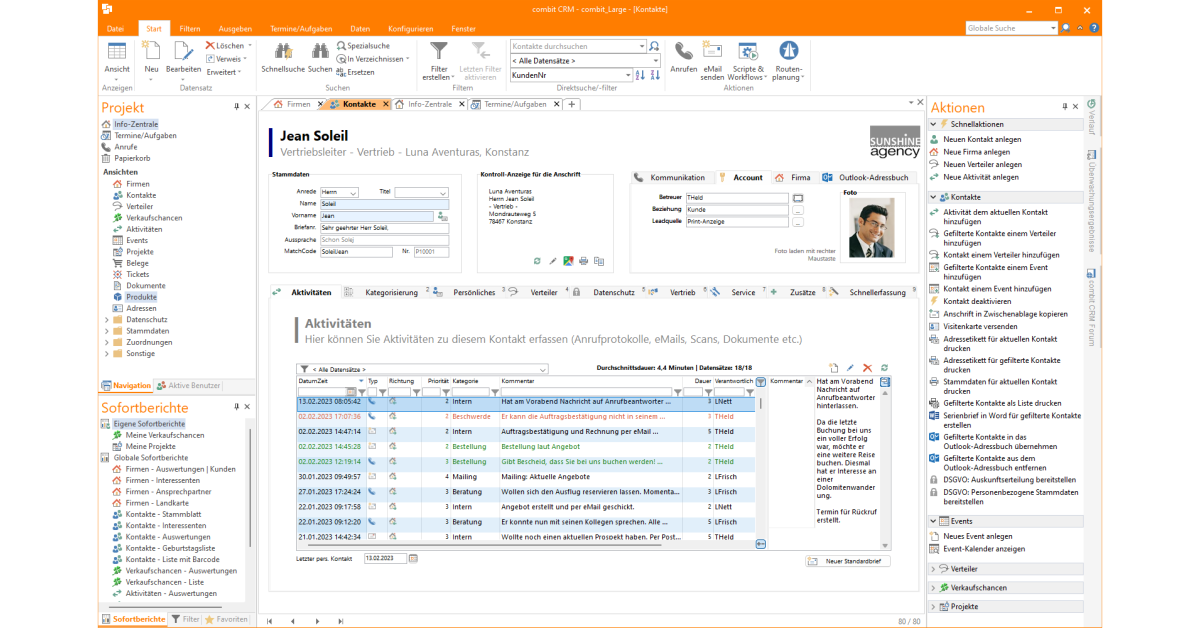
Task: Click the search magnifier beside Kontakte durchsuchen
Action: point(655,46)
